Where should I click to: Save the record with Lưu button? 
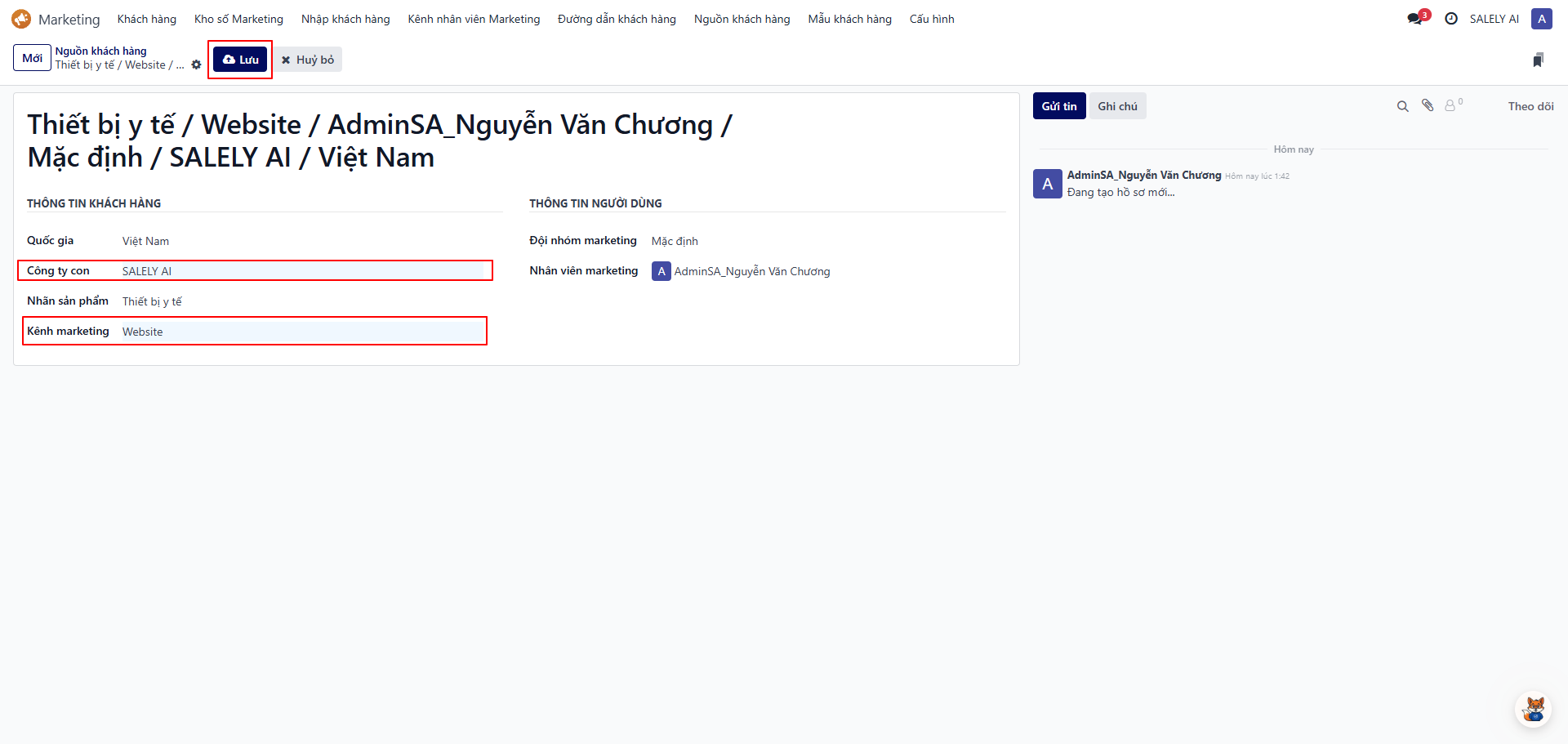pyautogui.click(x=240, y=60)
